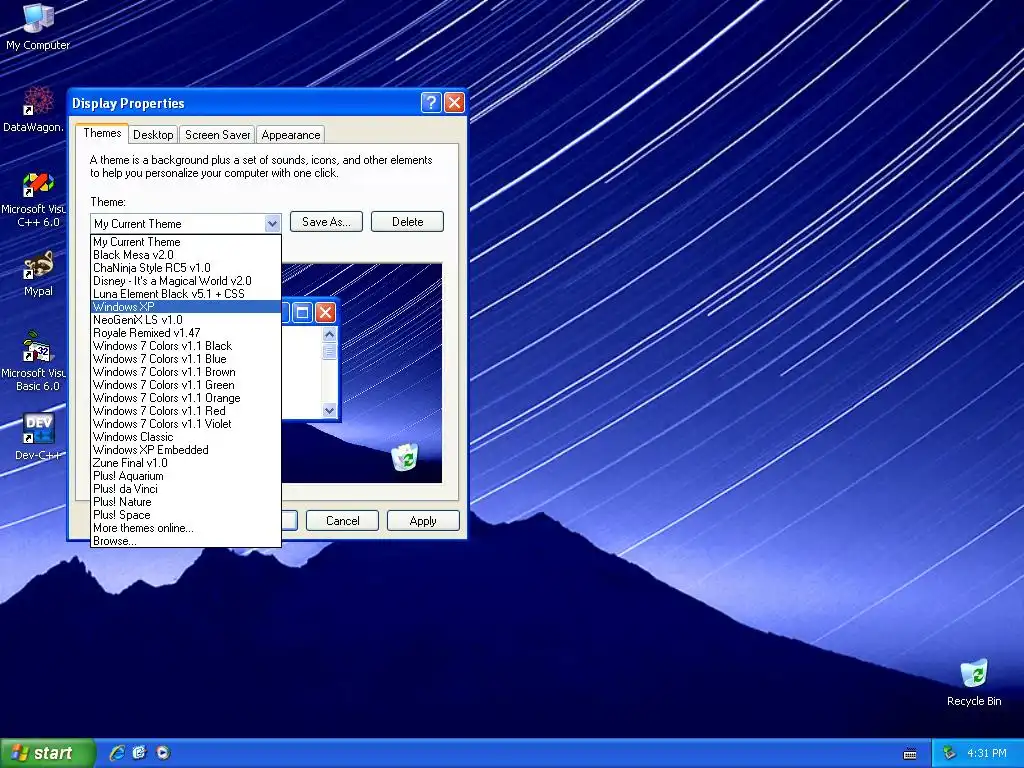Select Zune Final v1.0 theme
Screen dimensions: 1024x768
click(186, 463)
